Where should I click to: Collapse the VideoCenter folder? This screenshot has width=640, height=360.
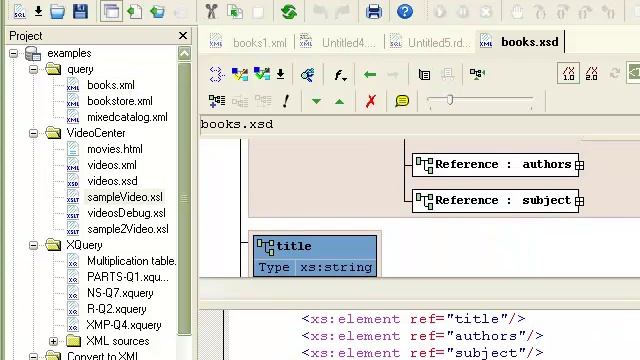tap(33, 133)
